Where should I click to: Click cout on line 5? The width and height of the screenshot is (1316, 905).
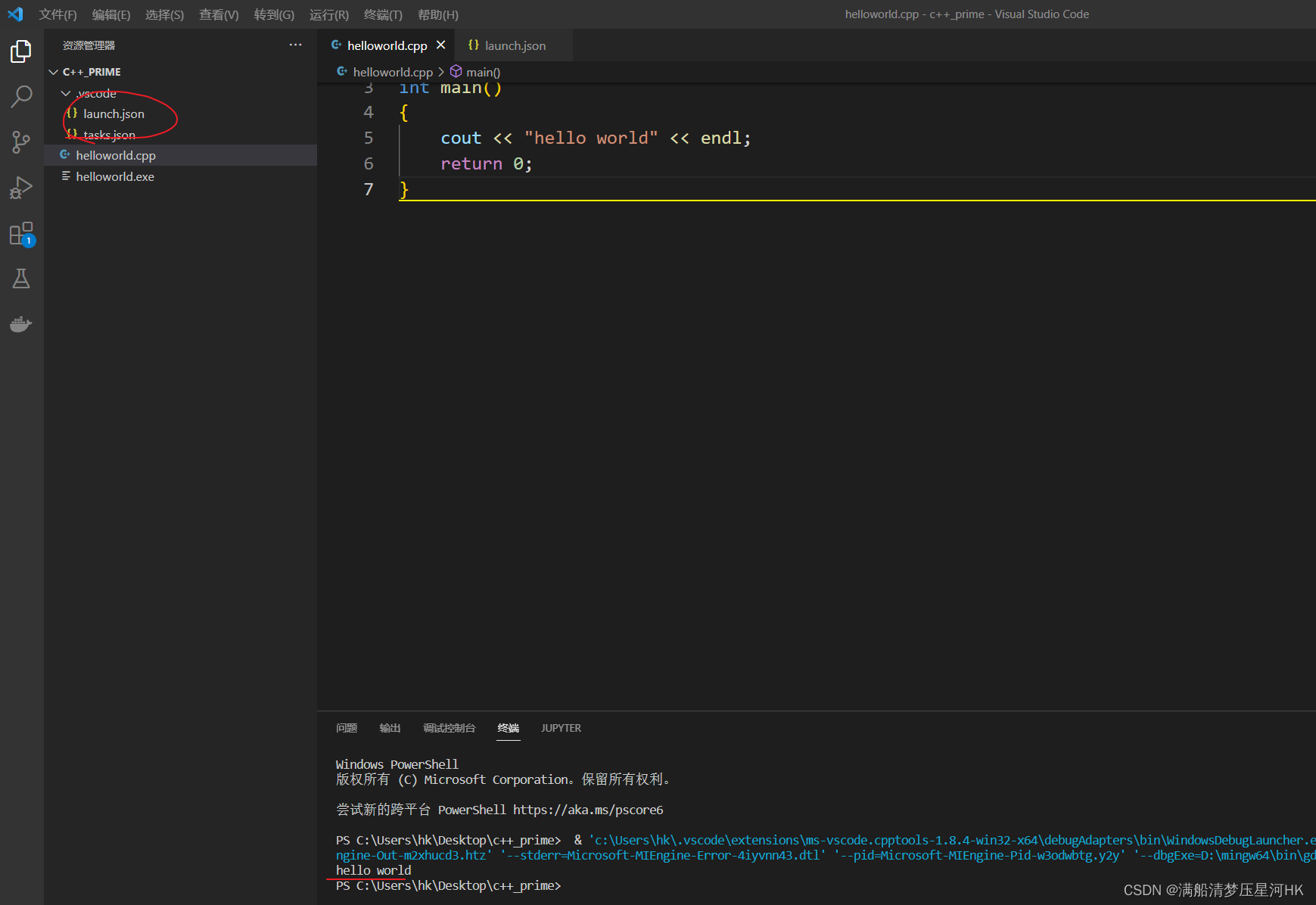tap(461, 138)
